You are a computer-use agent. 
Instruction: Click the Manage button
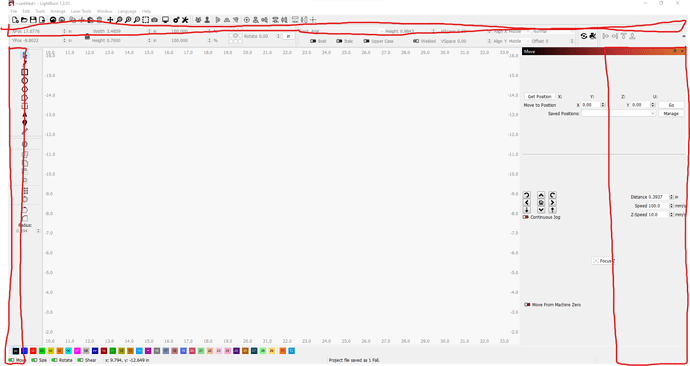tap(671, 113)
